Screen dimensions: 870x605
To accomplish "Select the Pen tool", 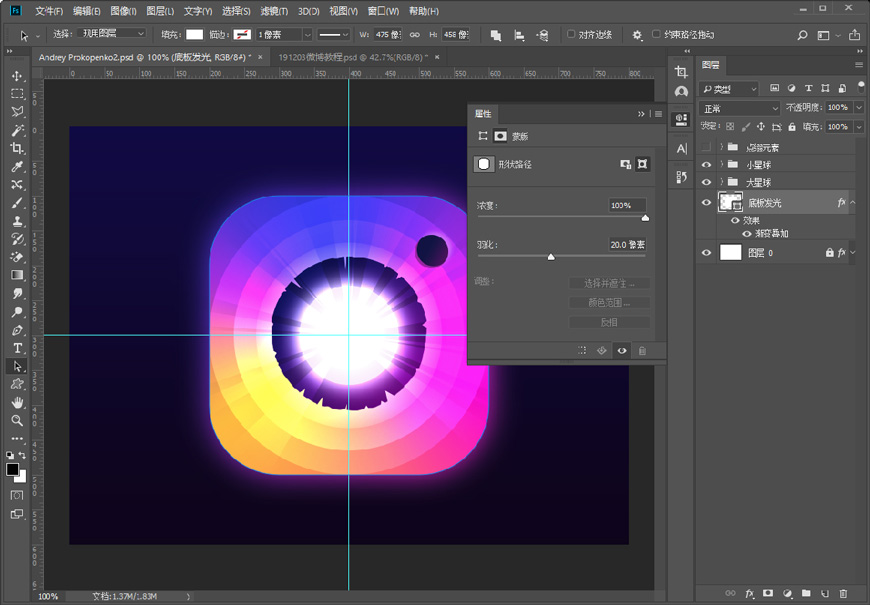I will (x=17, y=330).
